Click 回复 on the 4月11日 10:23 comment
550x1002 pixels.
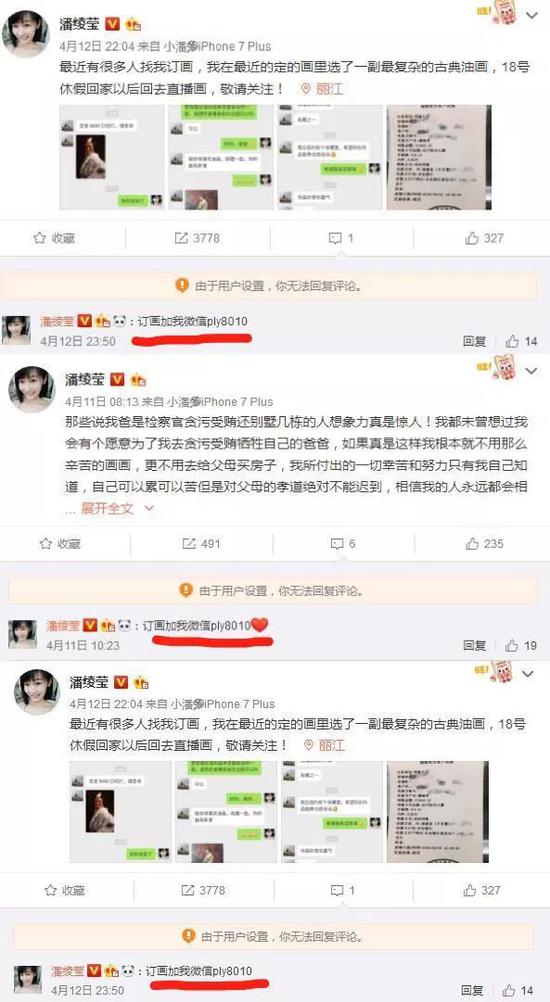(x=475, y=645)
